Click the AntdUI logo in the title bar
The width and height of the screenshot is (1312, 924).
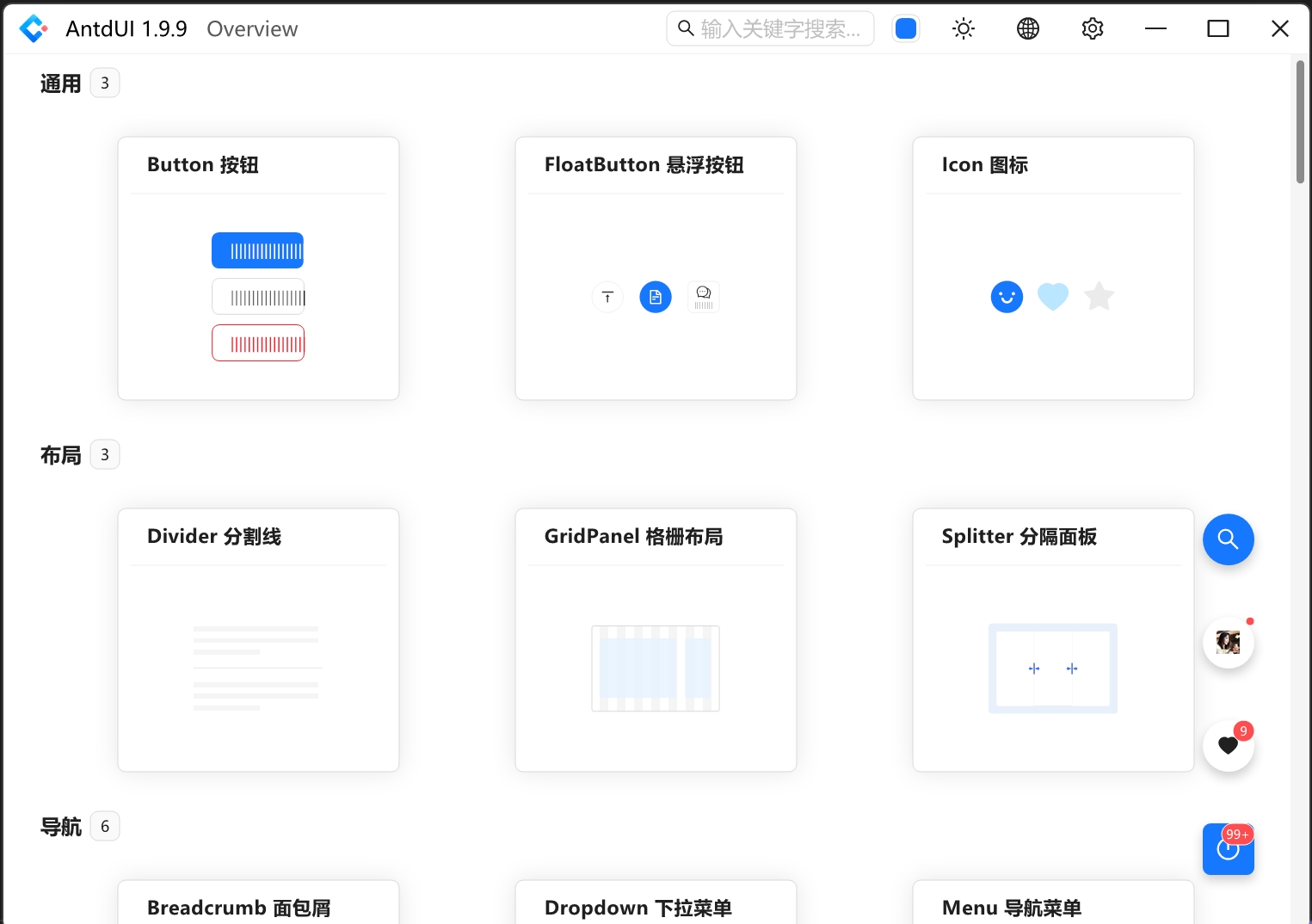point(34,28)
